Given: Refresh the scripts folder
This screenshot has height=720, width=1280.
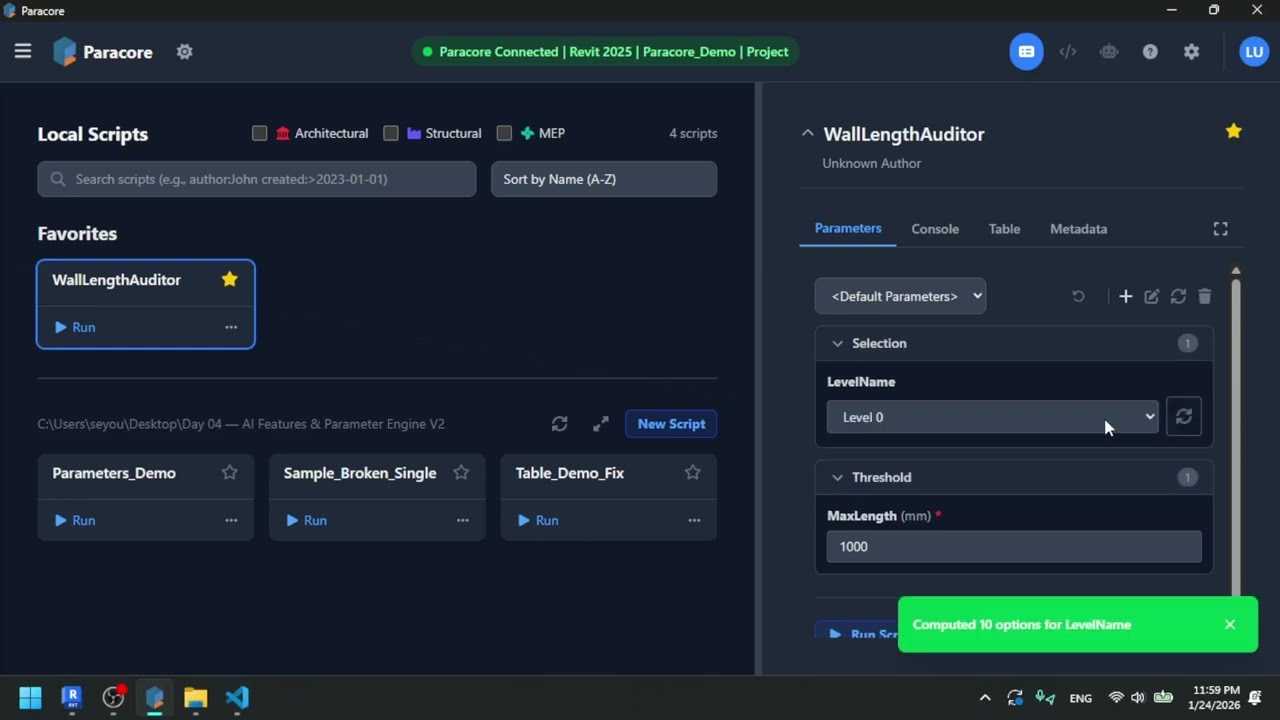Looking at the screenshot, I should tap(560, 424).
